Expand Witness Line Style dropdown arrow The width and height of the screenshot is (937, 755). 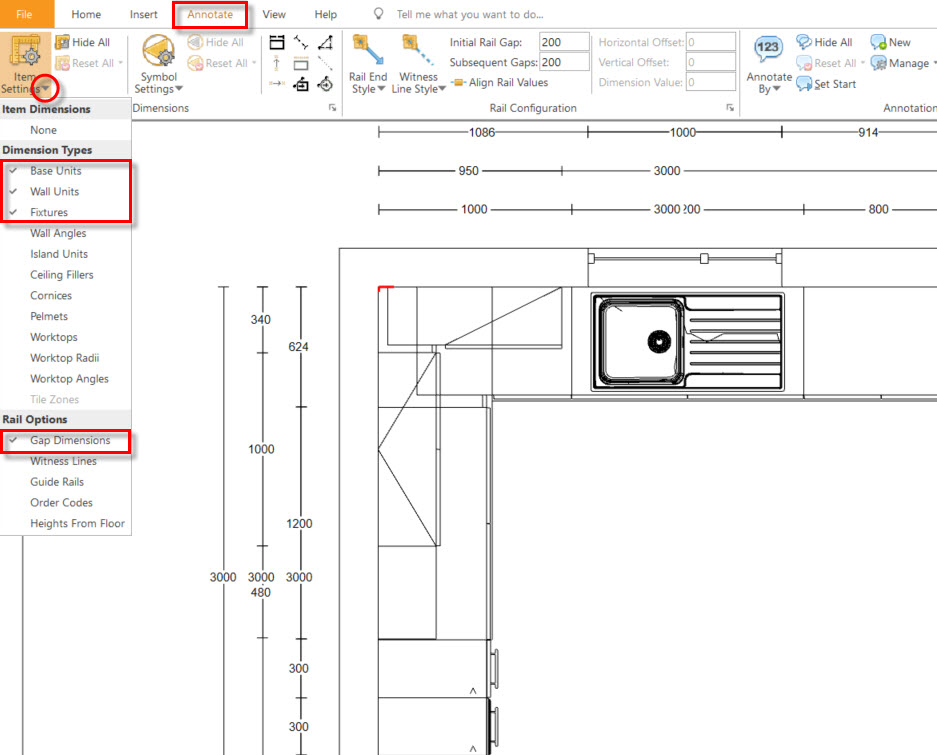(442, 89)
